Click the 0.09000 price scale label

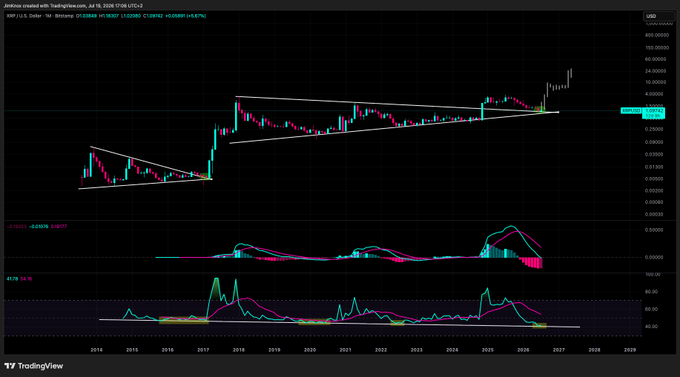coord(654,142)
